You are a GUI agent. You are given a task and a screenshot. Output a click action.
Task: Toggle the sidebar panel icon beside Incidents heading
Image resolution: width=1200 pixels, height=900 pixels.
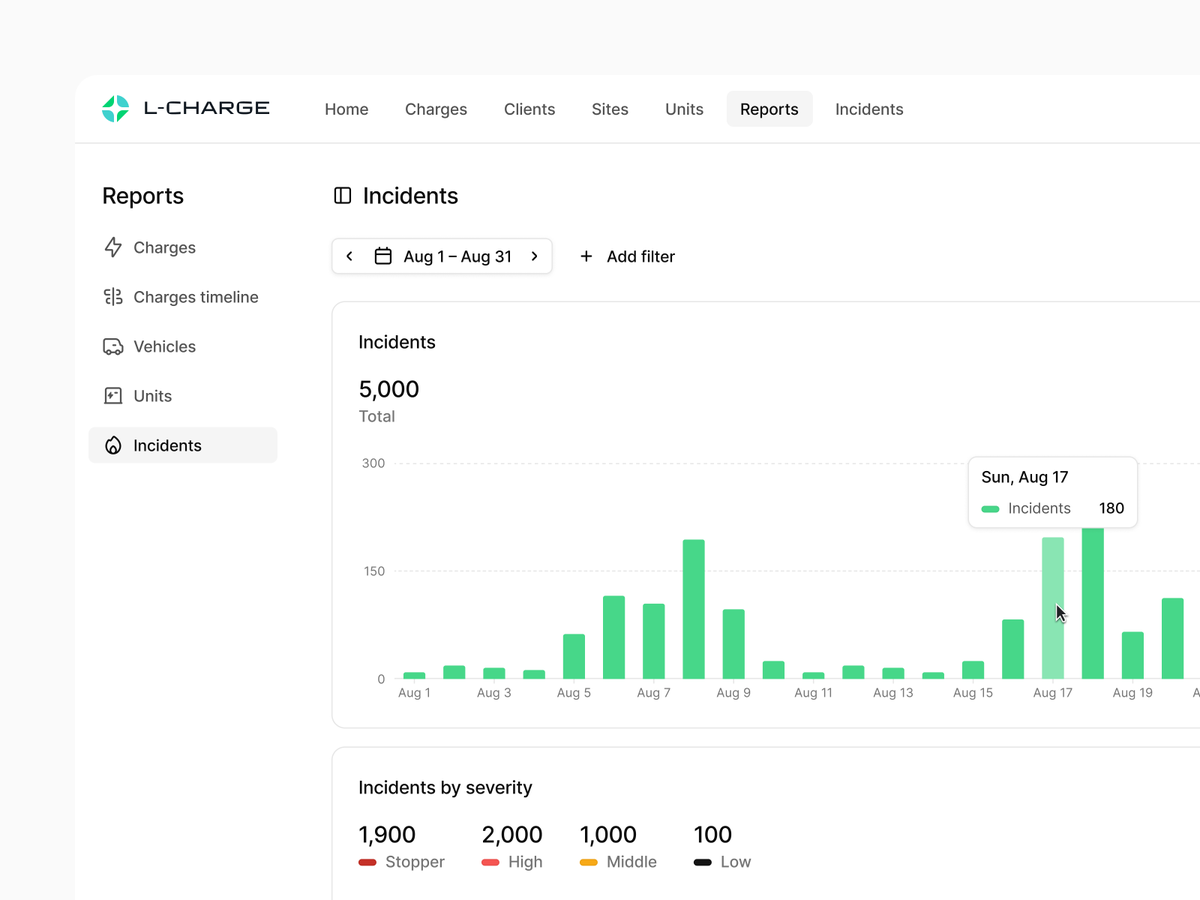point(343,196)
